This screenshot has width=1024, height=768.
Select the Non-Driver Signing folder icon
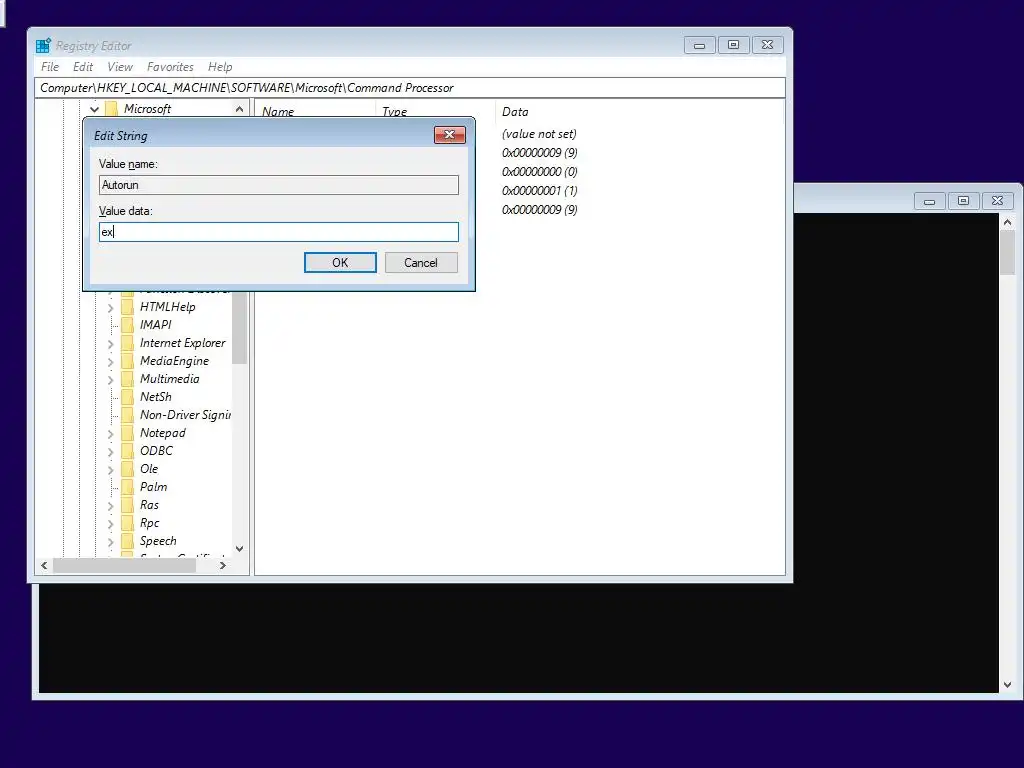(x=127, y=415)
